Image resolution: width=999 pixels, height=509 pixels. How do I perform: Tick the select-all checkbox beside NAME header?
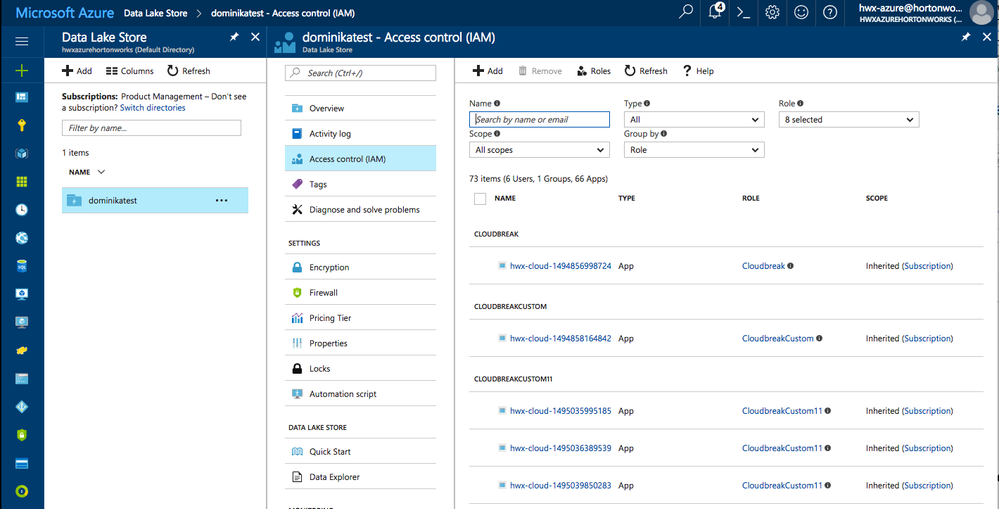pyautogui.click(x=479, y=199)
